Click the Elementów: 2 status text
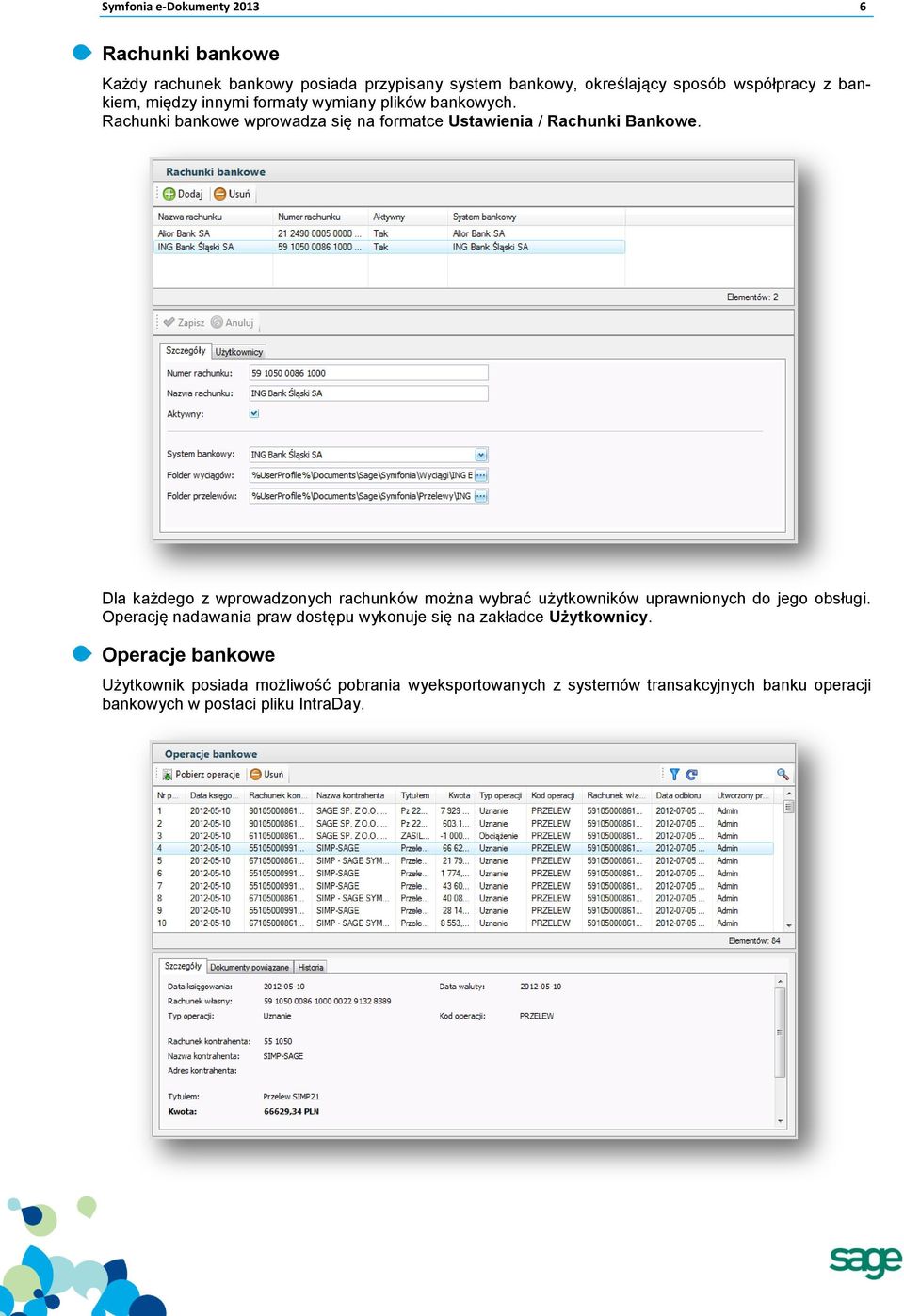This screenshot has width=904, height=1316. (x=752, y=297)
